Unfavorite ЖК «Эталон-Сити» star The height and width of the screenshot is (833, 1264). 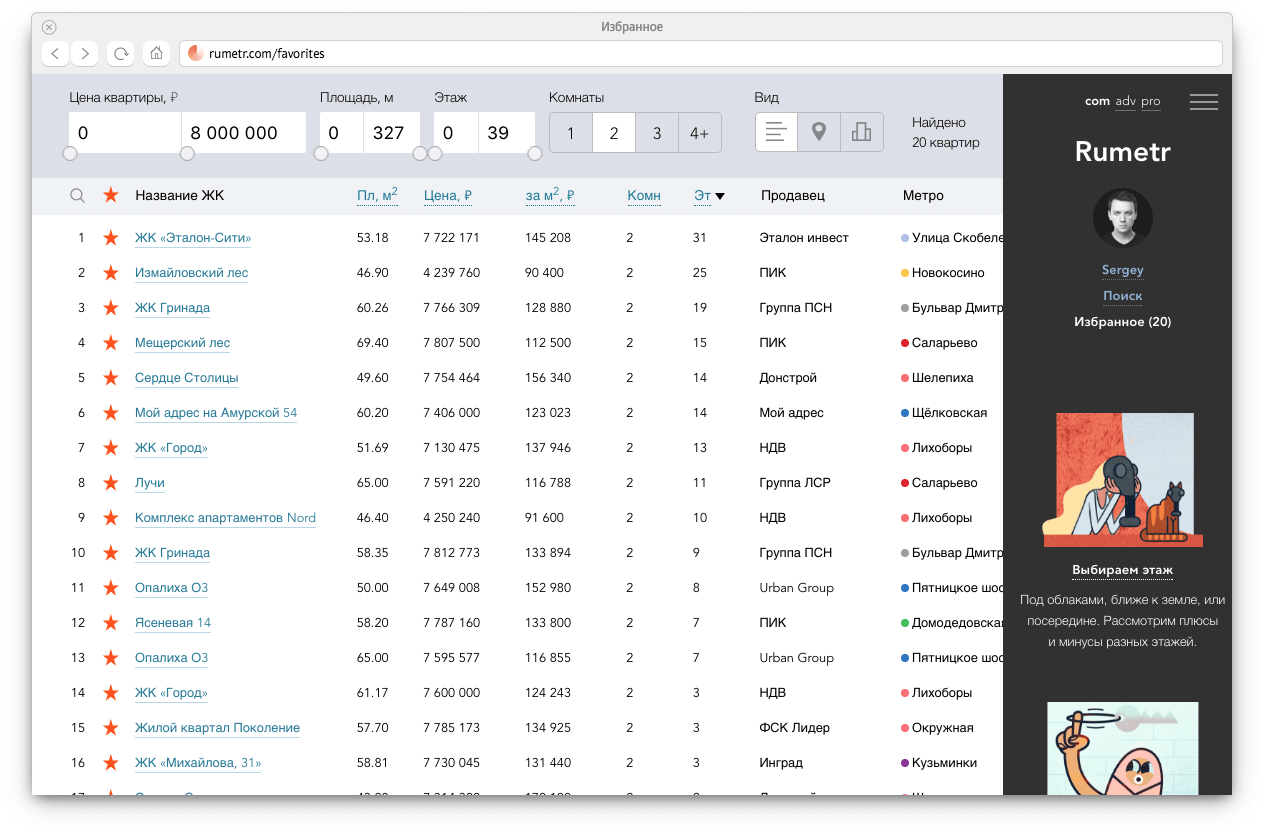111,238
